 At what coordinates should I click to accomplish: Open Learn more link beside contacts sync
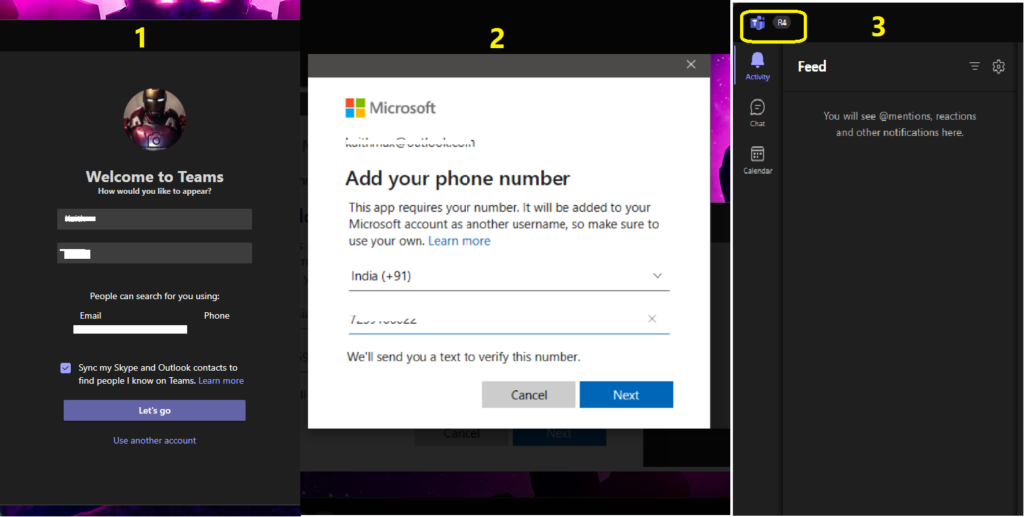[x=221, y=381]
